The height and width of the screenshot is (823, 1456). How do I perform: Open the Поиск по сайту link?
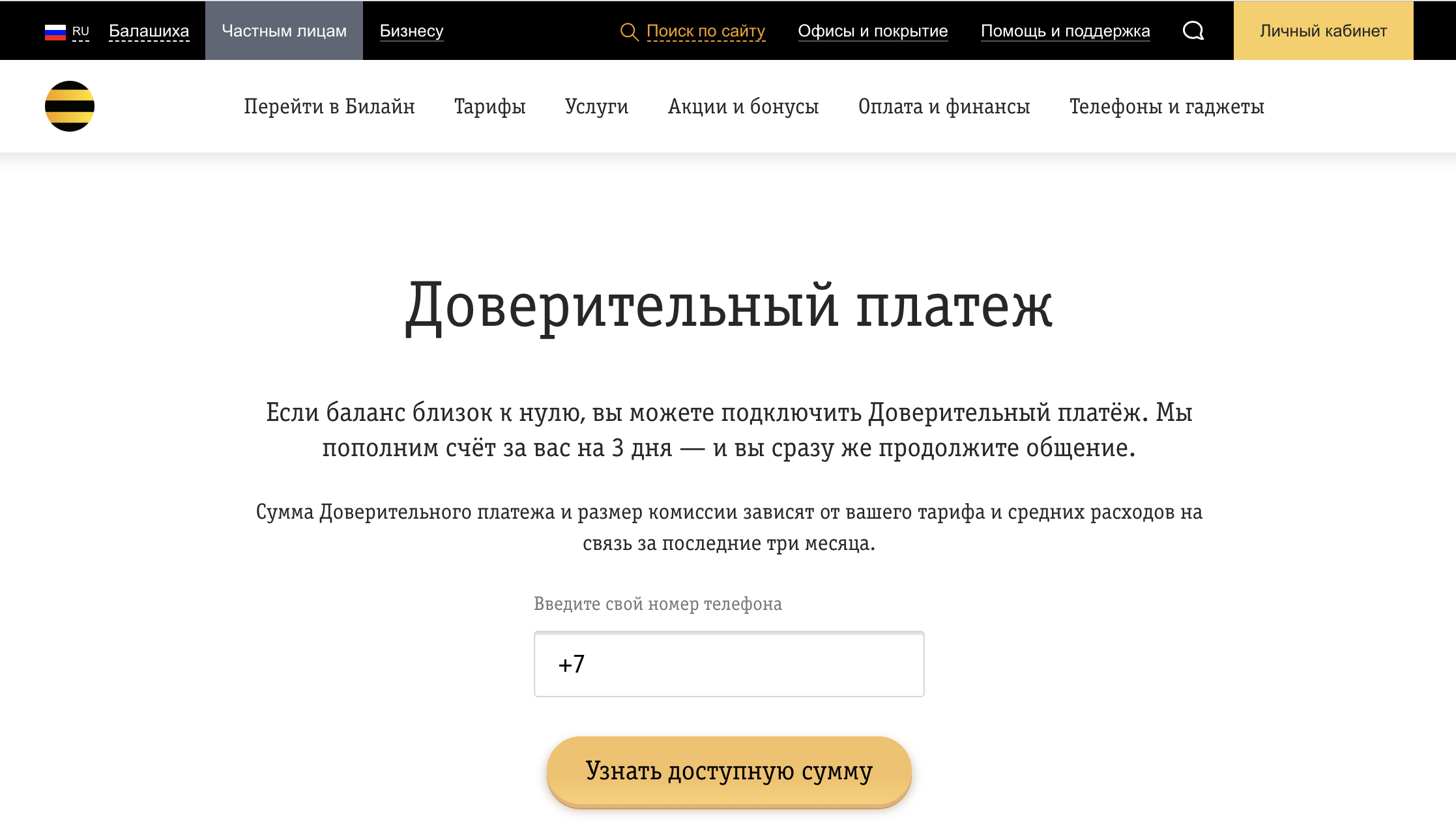(x=705, y=31)
